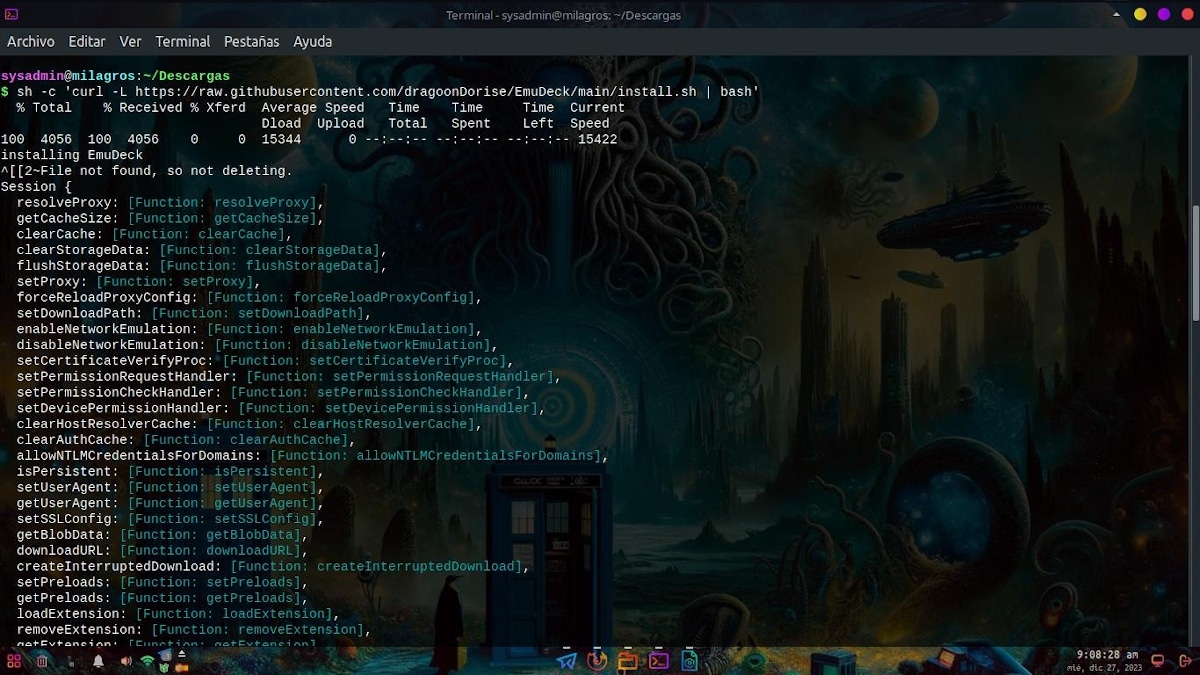Click the green package updater tray icon
Viewport: 1200px width, 675px height.
[164, 667]
